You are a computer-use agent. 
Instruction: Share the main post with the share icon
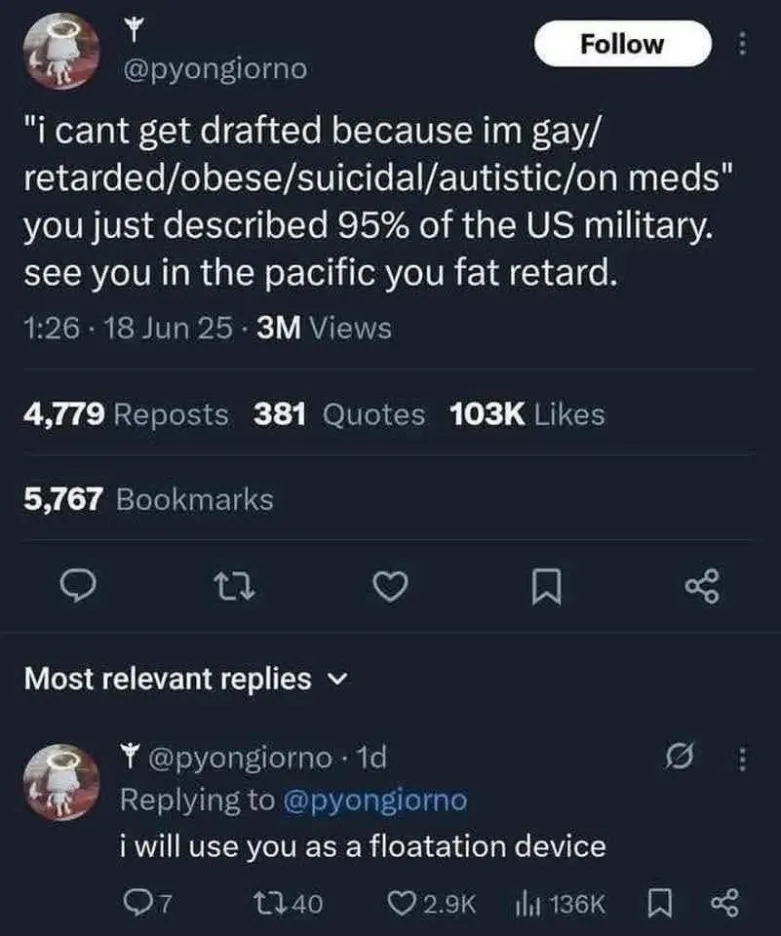[x=703, y=586]
